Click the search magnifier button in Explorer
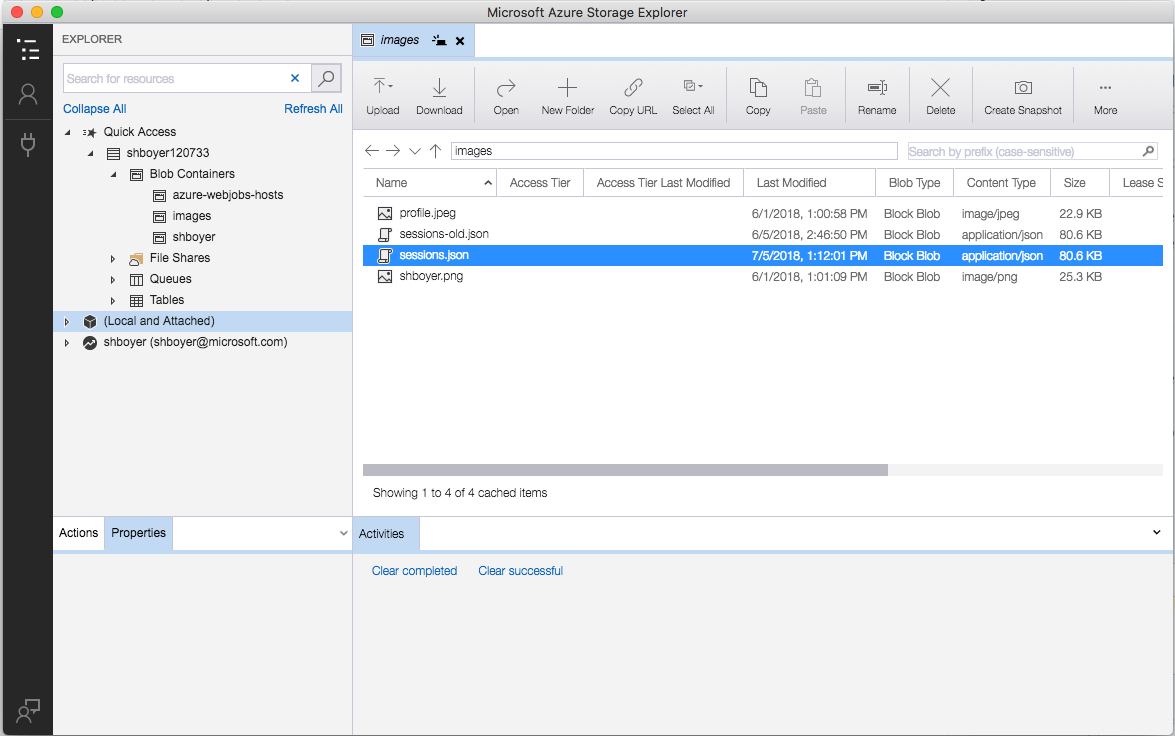This screenshot has height=736, width=1175. (326, 78)
